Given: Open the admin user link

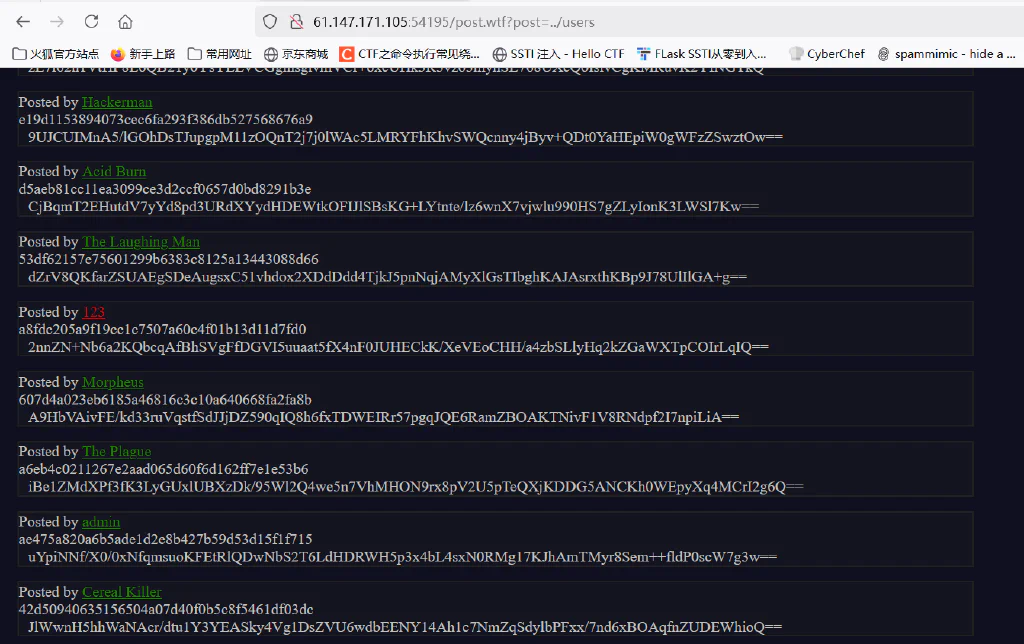Looking at the screenshot, I should point(101,522).
